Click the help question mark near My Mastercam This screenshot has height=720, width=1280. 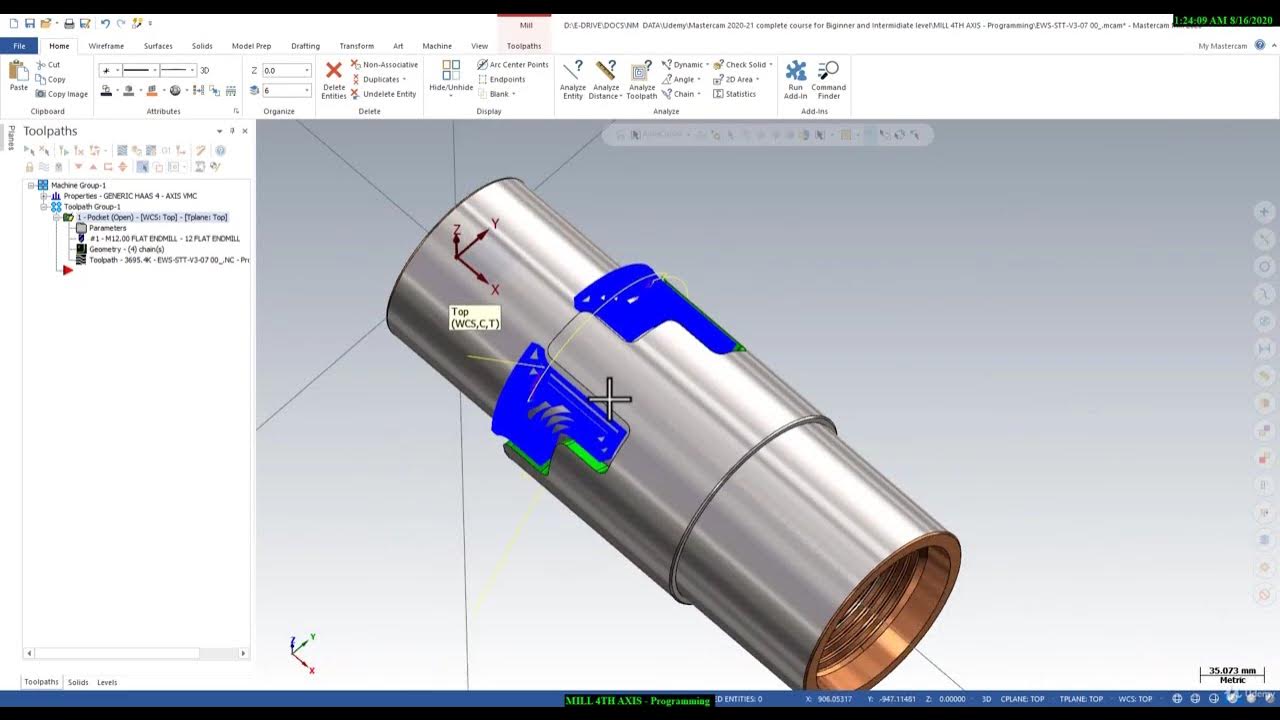click(1260, 45)
